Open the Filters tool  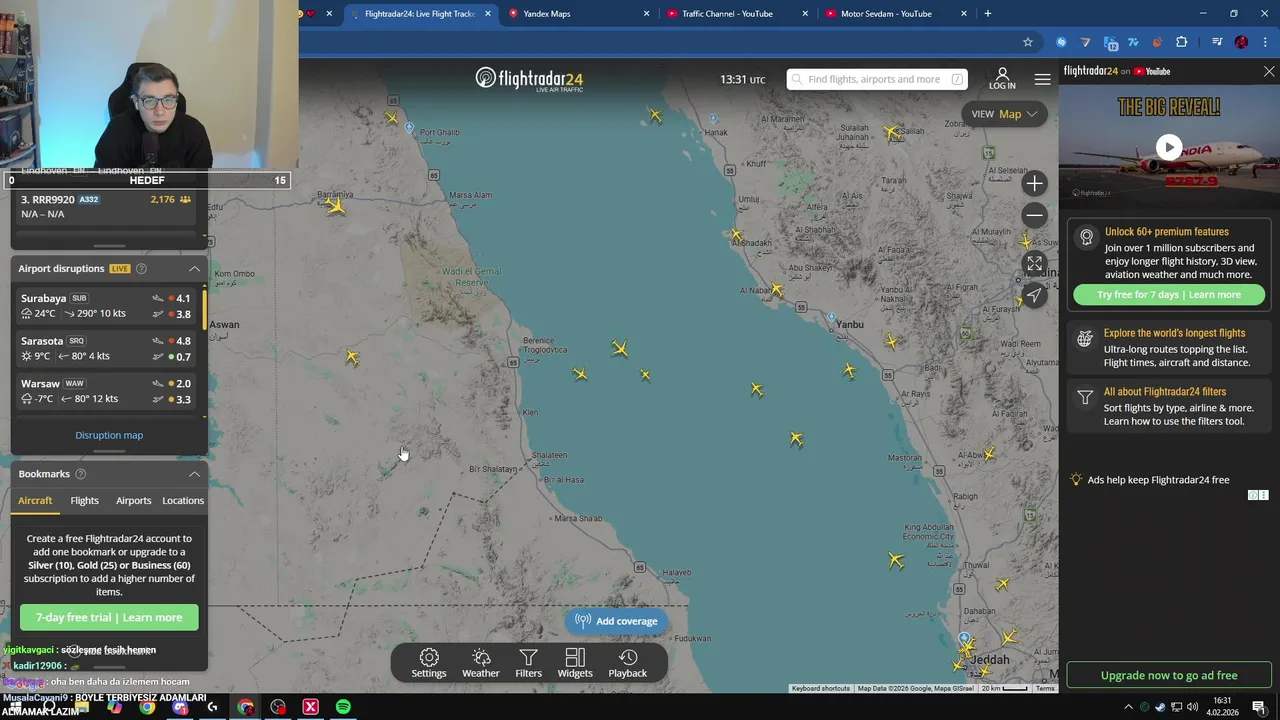[x=528, y=663]
